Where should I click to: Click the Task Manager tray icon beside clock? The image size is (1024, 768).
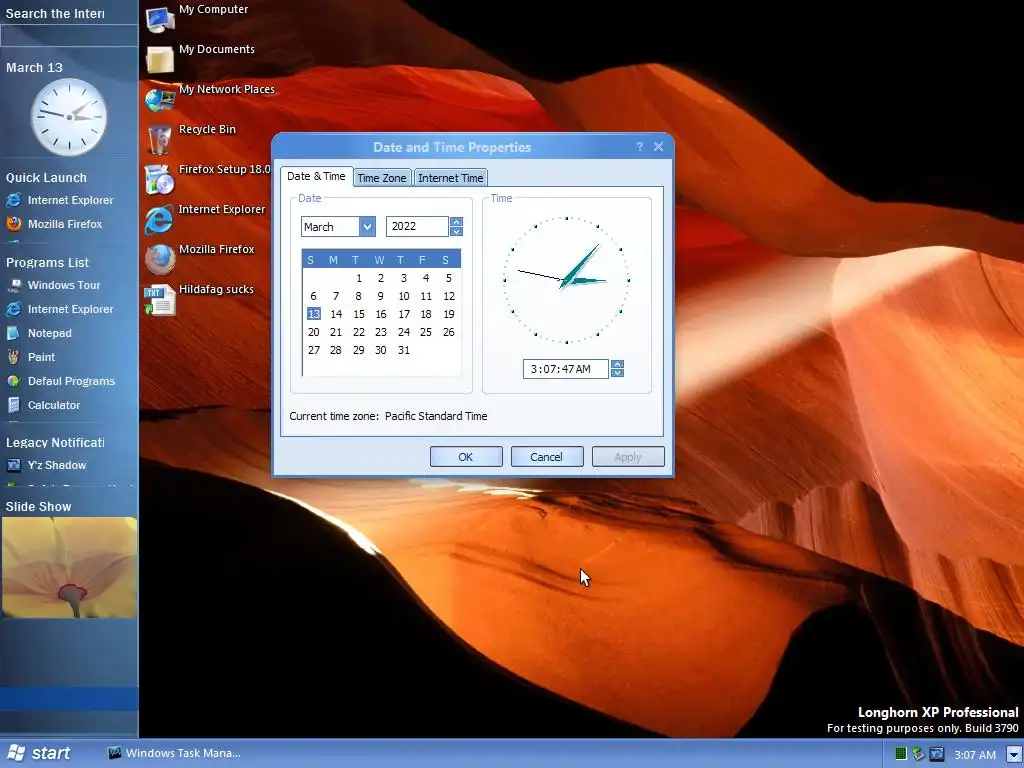[x=936, y=754]
